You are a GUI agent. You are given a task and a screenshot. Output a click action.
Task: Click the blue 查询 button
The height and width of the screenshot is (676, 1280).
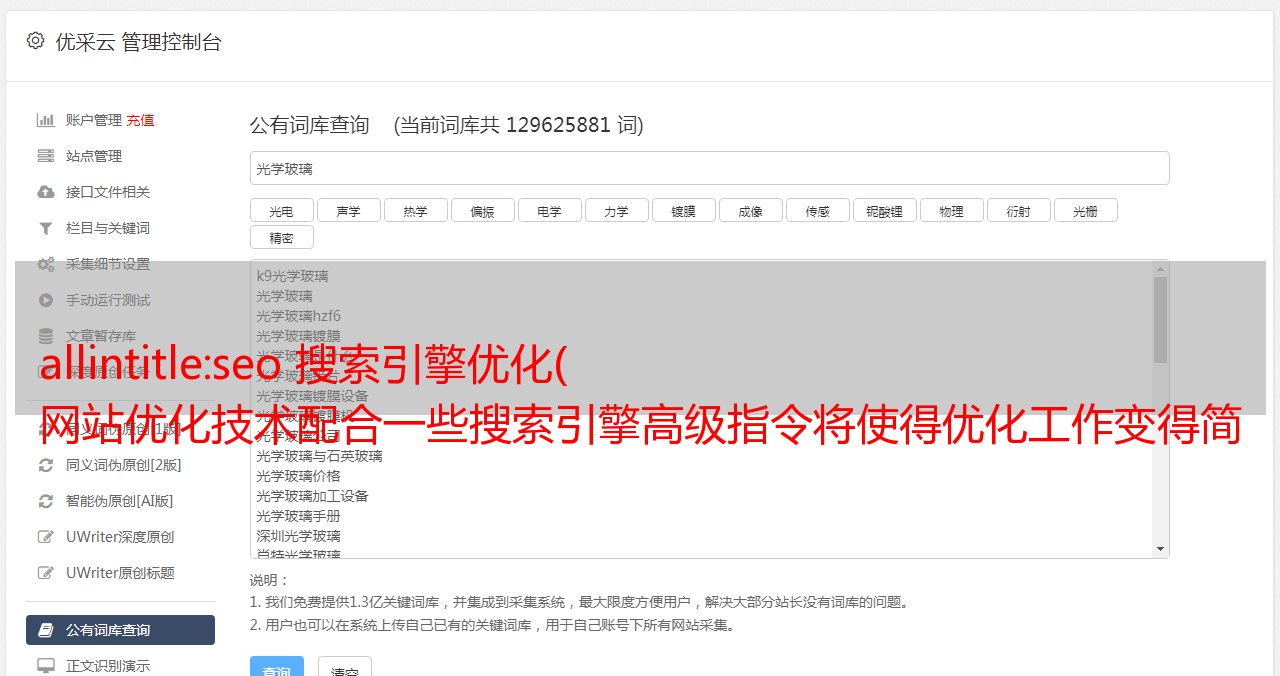(279, 666)
